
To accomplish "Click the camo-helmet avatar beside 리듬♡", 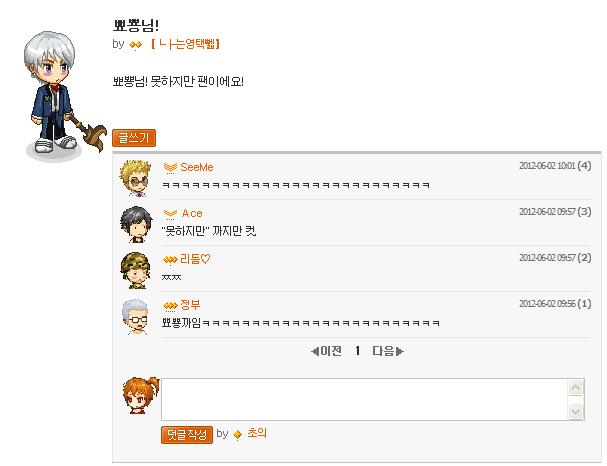I will (x=135, y=271).
